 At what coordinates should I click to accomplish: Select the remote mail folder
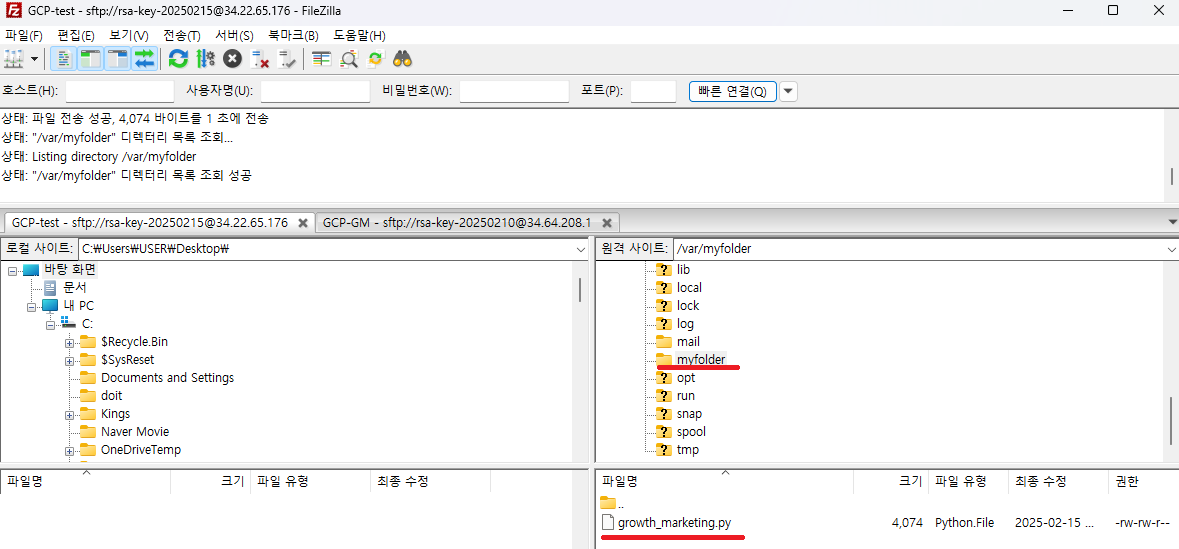point(688,341)
